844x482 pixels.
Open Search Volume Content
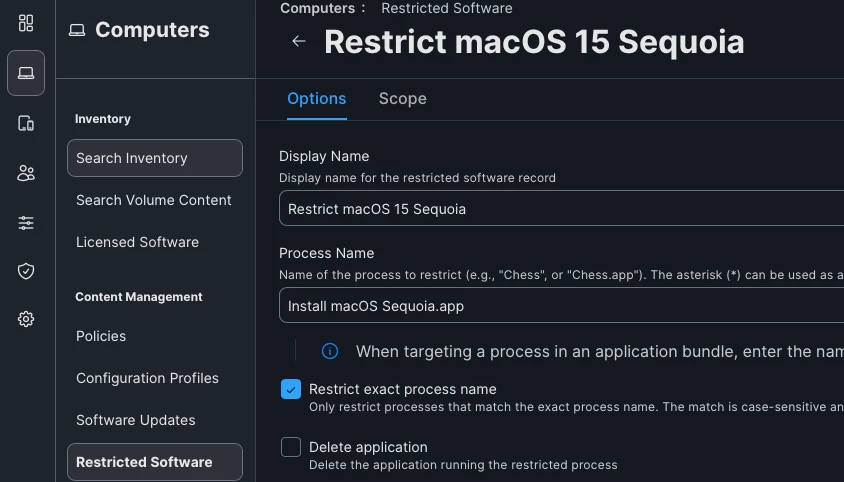point(154,200)
